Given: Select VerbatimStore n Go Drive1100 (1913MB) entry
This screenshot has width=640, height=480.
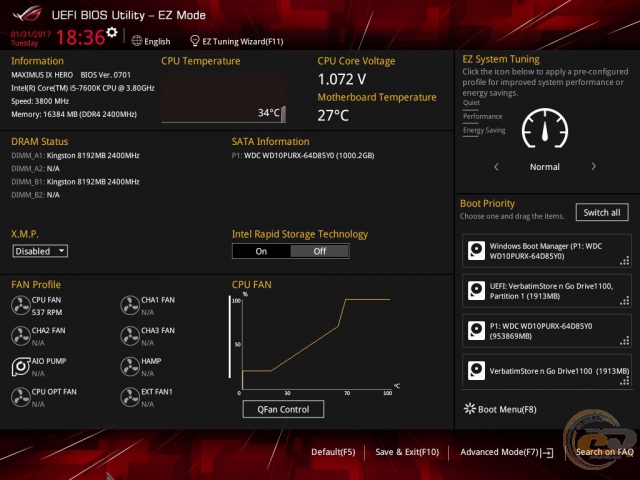Looking at the screenshot, I should coord(547,371).
